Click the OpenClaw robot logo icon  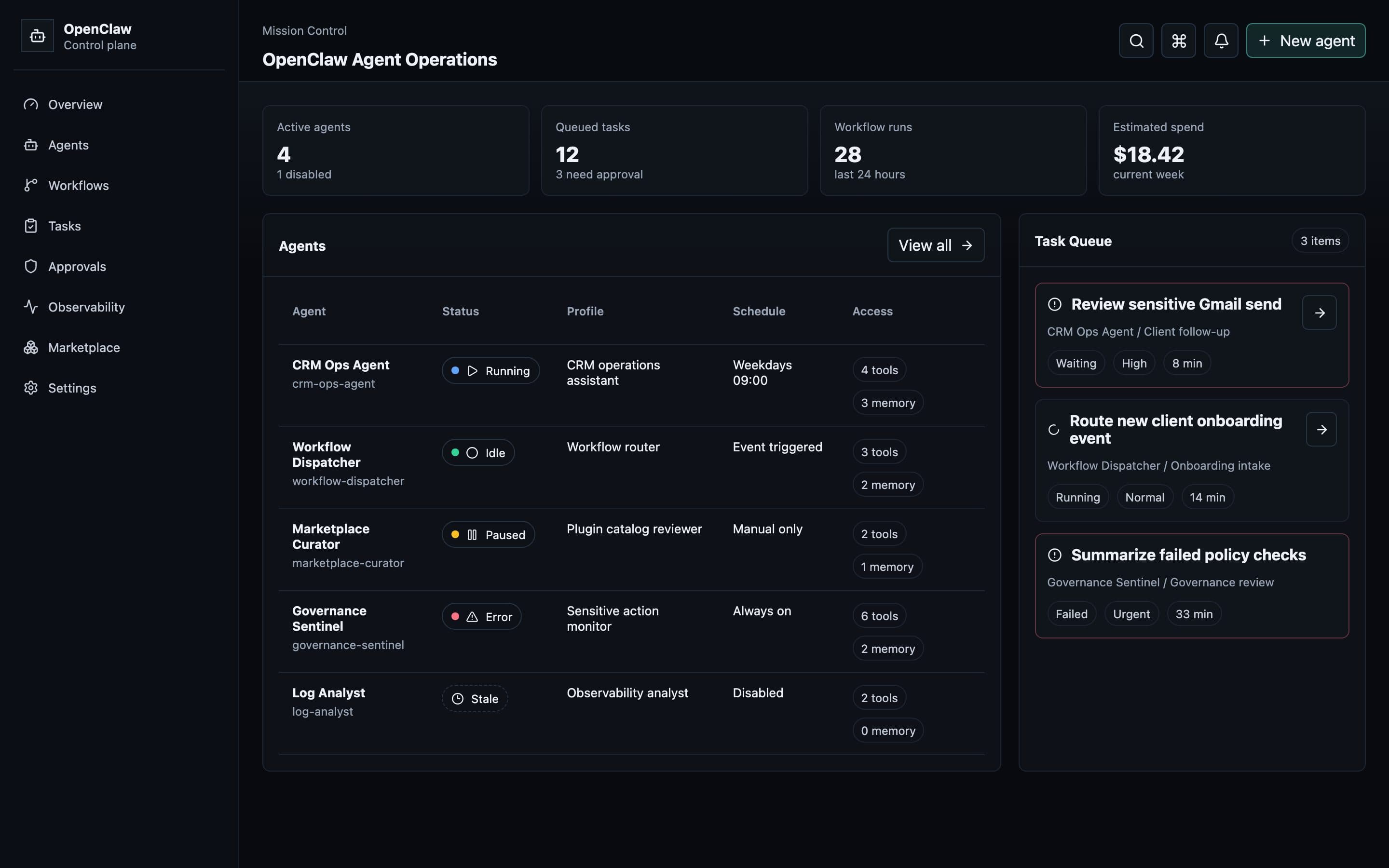[37, 36]
